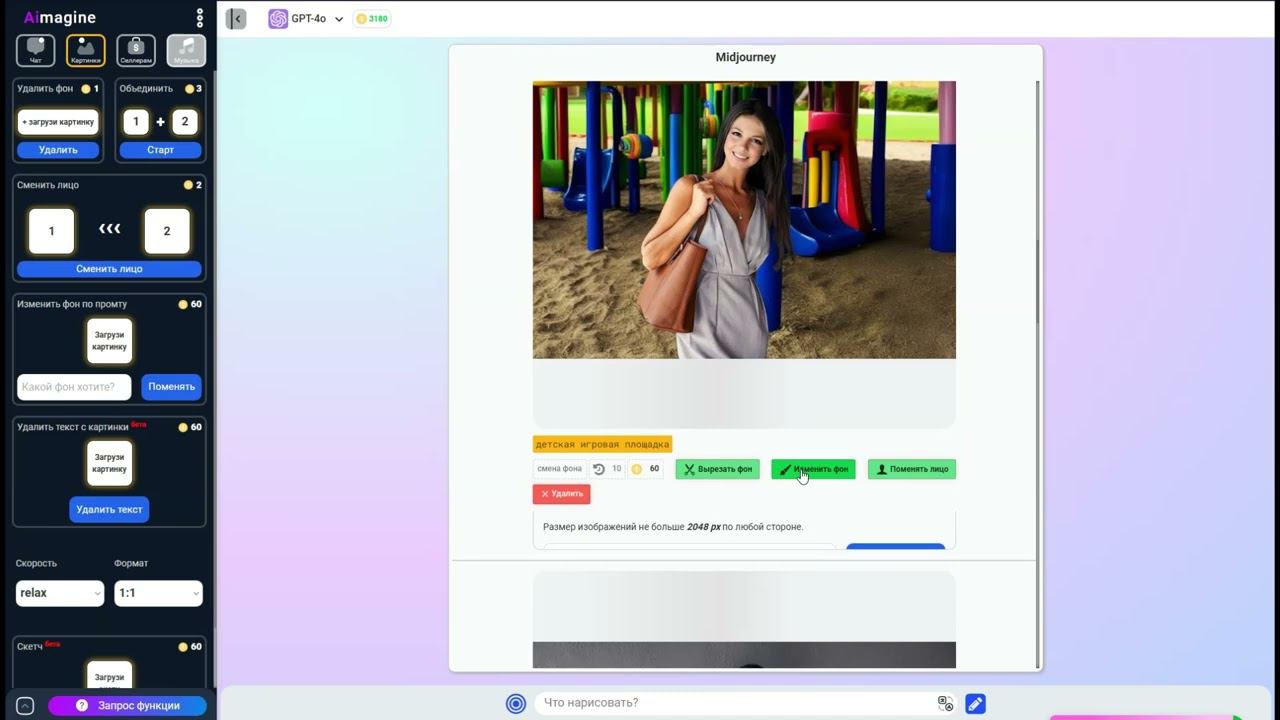Image resolution: width=1280 pixels, height=720 pixels.
Task: Upload an image under Удалить текст с картинки
Action: pos(109,463)
